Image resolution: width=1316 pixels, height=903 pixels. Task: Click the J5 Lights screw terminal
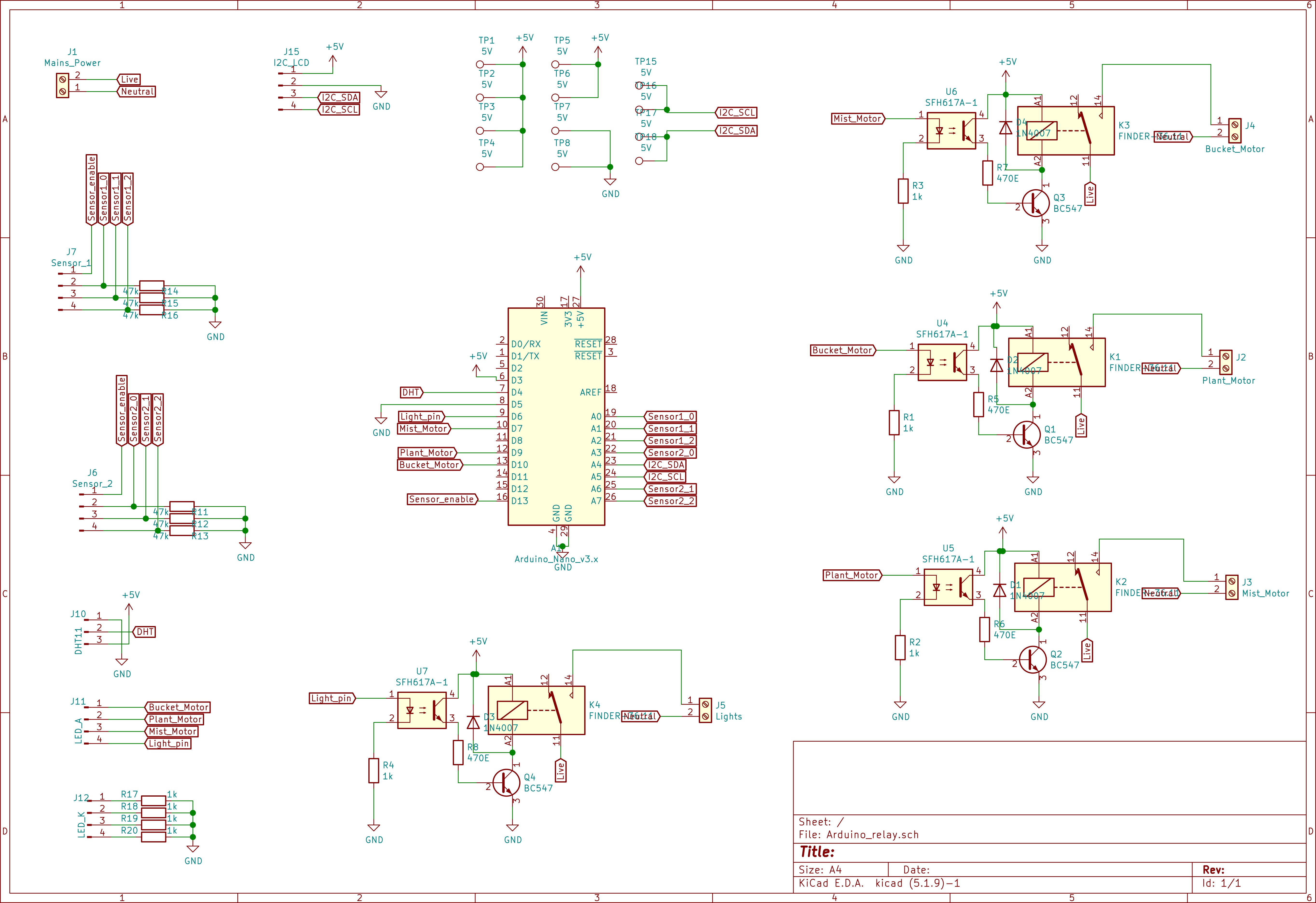click(705, 710)
